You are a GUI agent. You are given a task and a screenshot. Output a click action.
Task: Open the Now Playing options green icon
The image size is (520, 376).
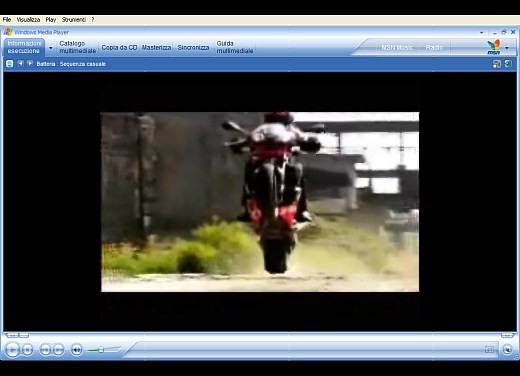click(10, 64)
